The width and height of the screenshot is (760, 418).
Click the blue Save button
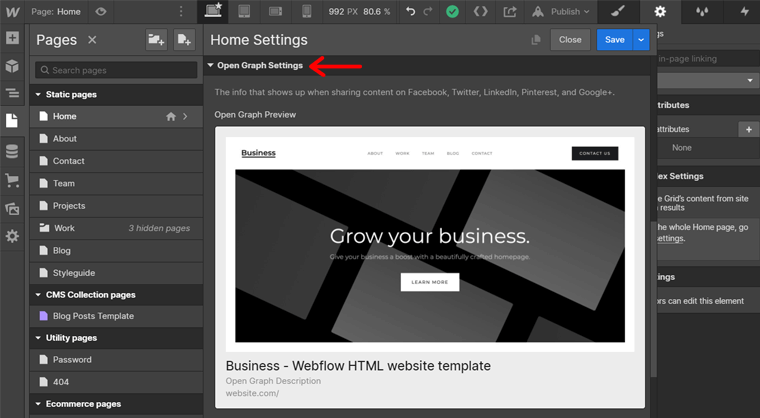click(615, 40)
